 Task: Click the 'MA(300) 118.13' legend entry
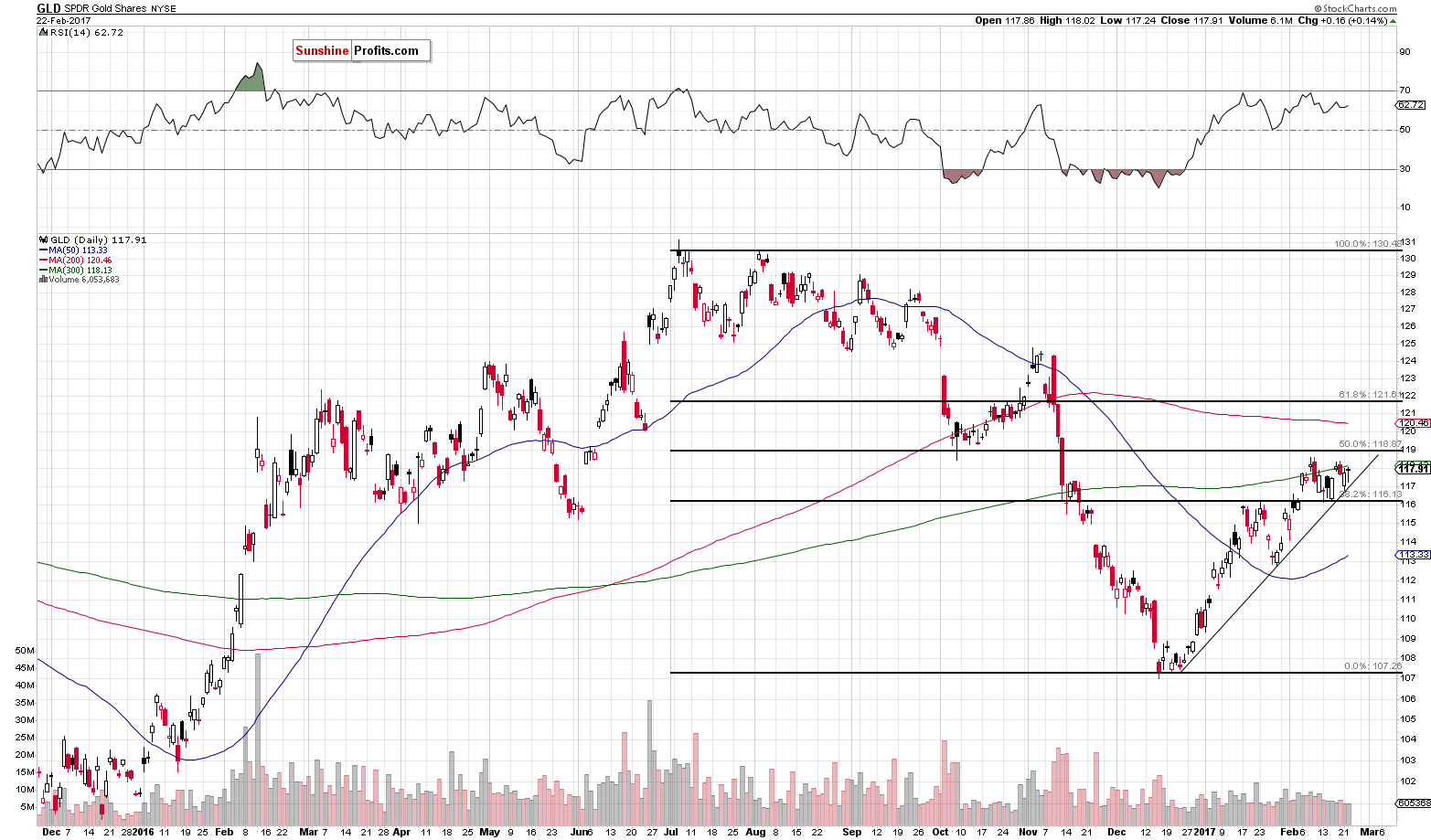pos(80,271)
